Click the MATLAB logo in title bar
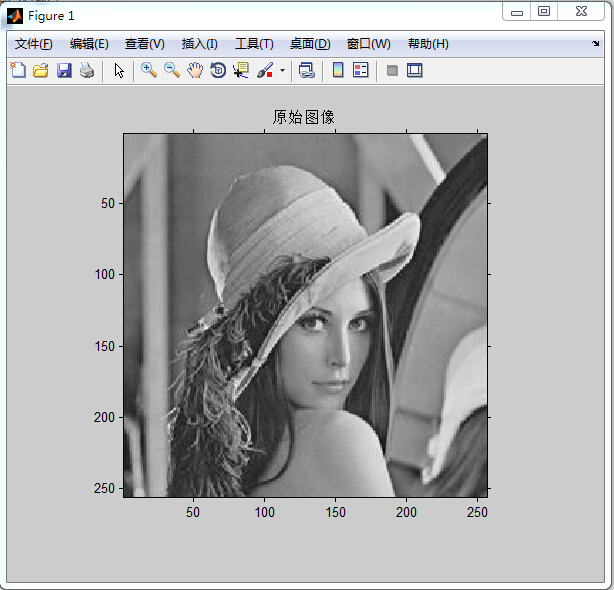 (15, 16)
